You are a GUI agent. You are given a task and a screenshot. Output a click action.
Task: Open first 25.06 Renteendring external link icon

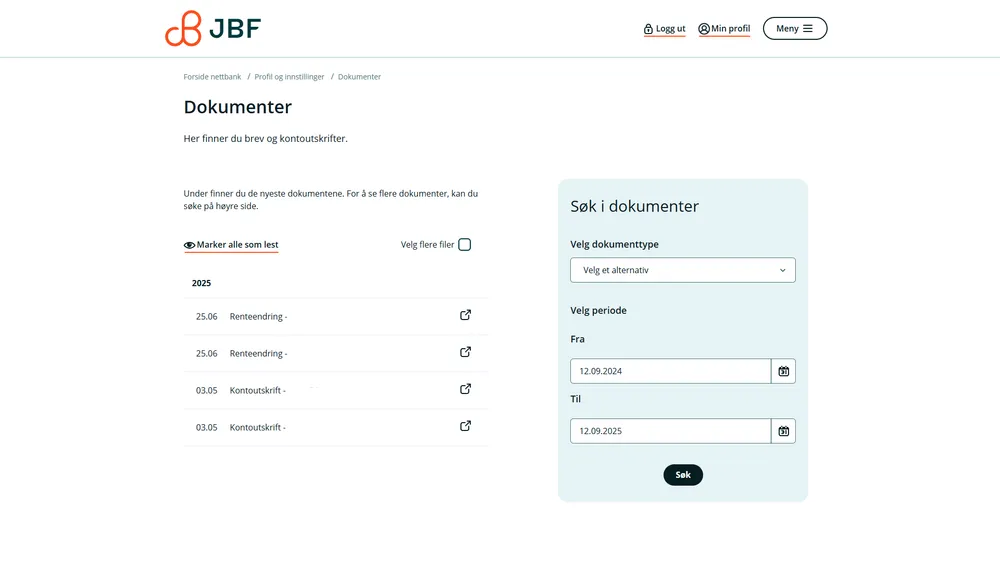pos(465,315)
